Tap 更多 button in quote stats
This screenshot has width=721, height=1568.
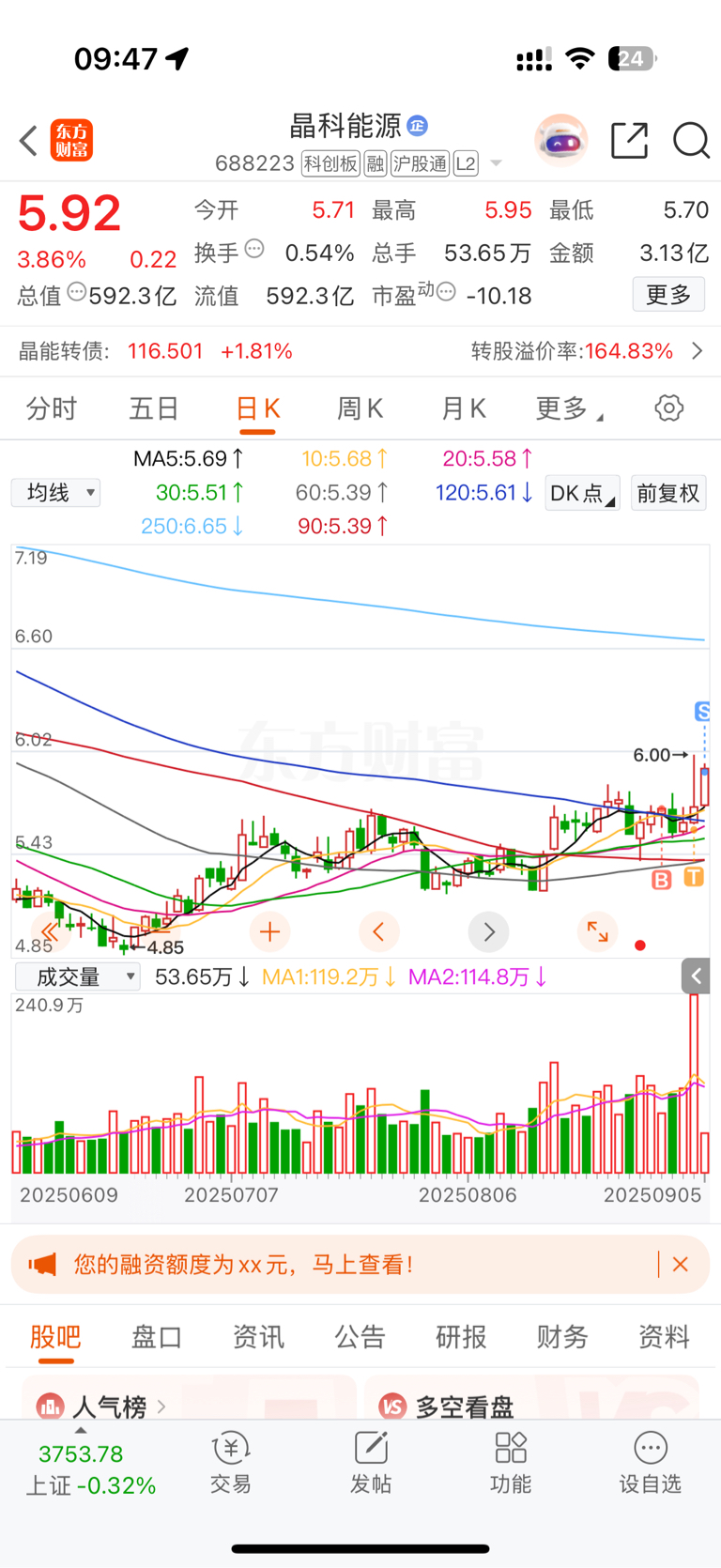[668, 295]
